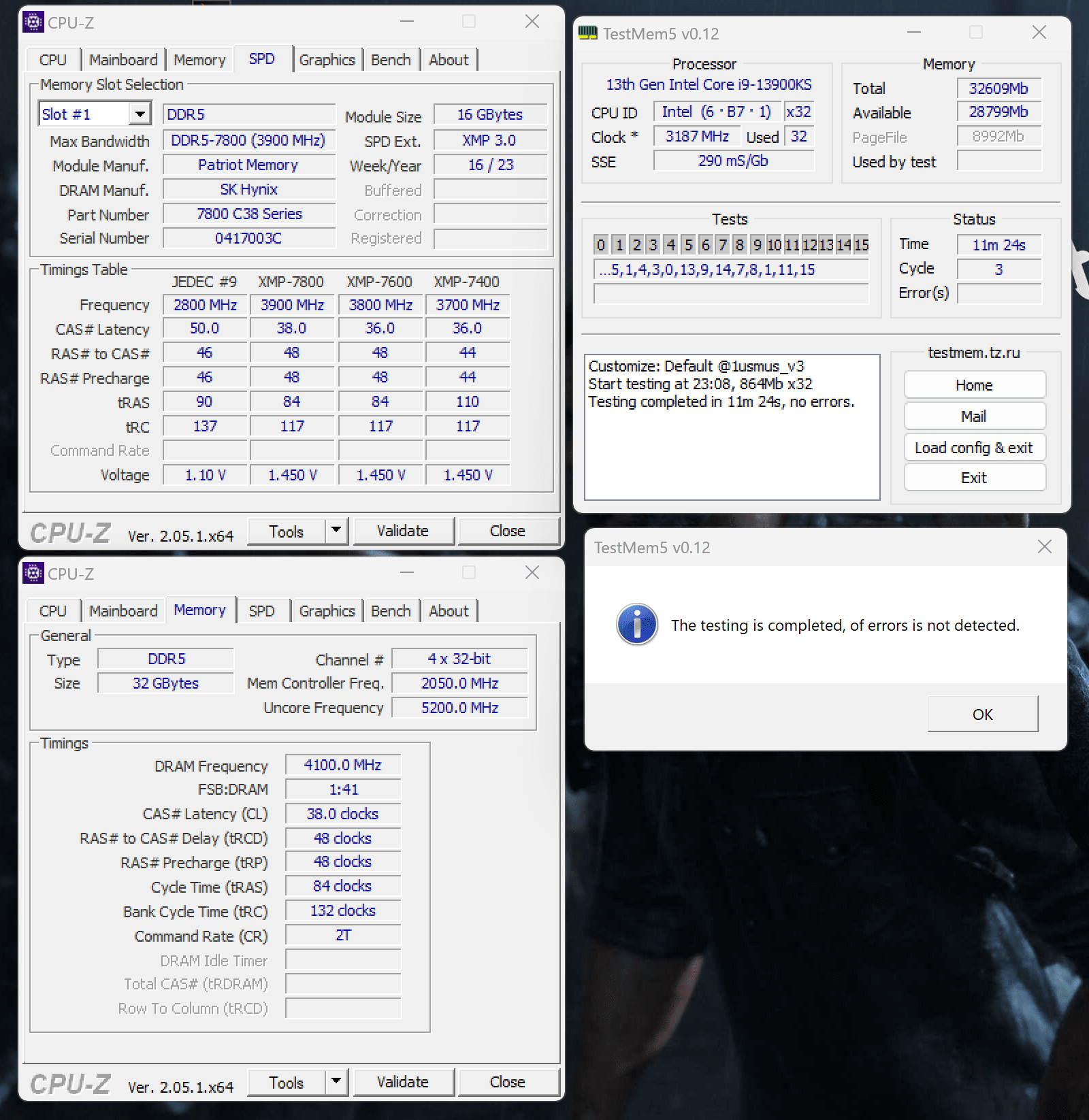Click the Exit button in TestMem5

click(974, 478)
